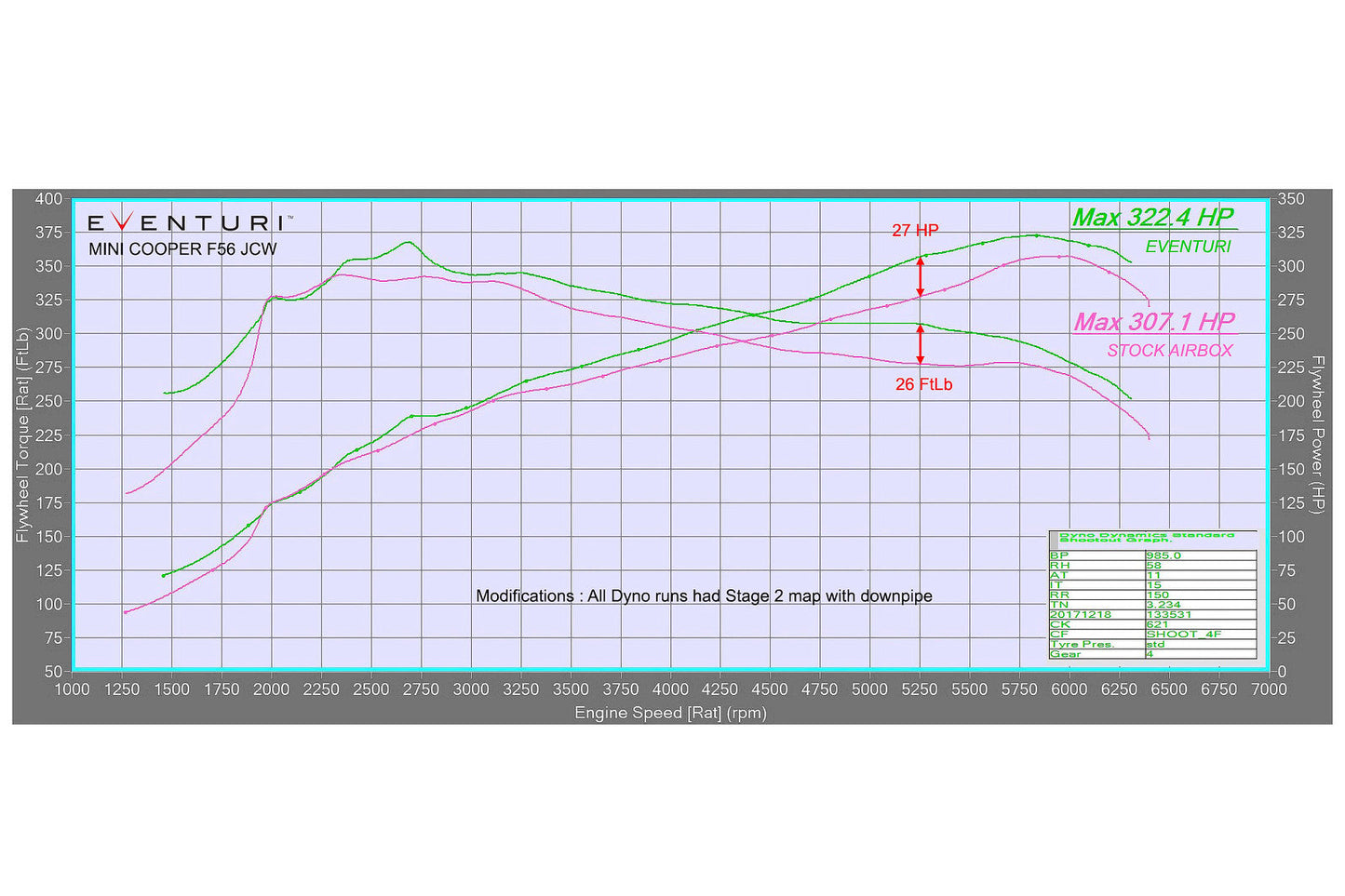Click the '375' torque axis tick label

coord(49,233)
